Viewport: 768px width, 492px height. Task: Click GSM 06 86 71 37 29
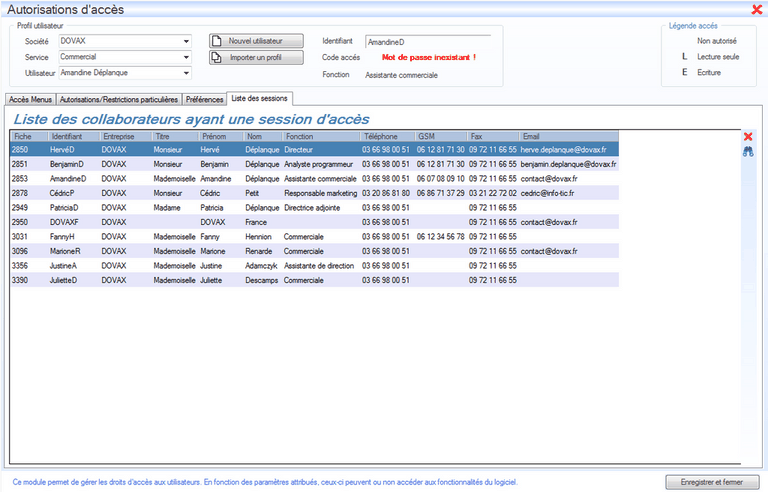[x=440, y=193]
